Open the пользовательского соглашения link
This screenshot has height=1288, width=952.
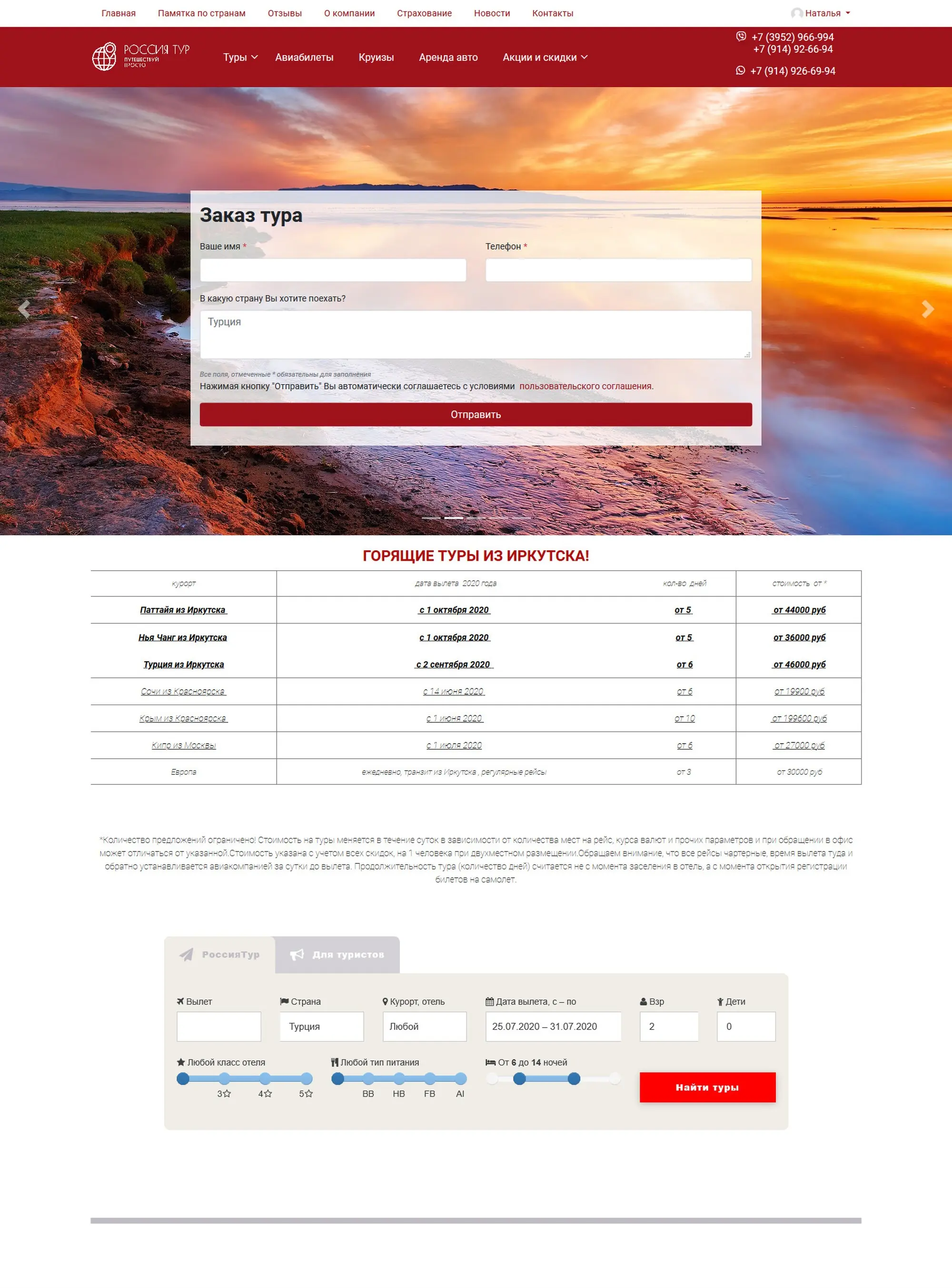click(585, 386)
